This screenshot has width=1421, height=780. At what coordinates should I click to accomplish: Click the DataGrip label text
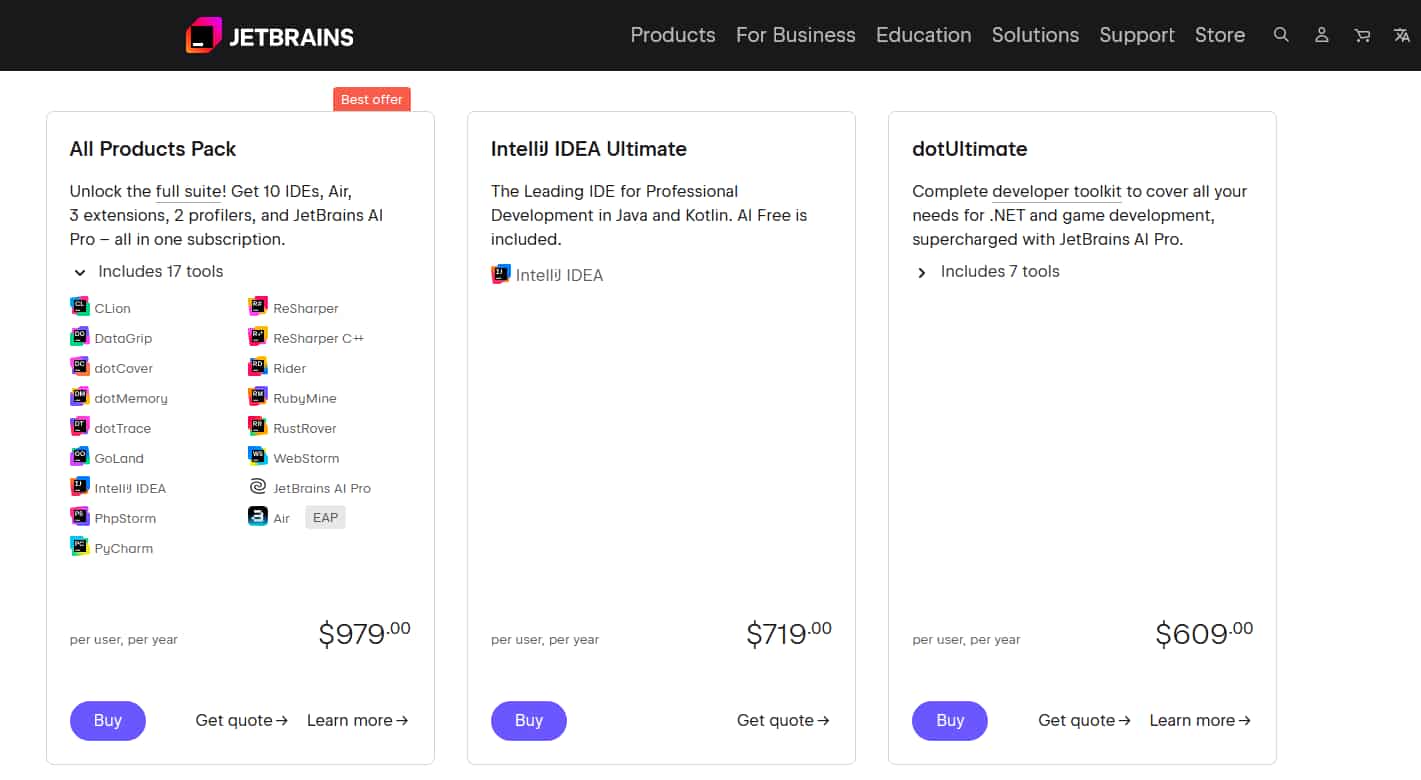point(123,338)
